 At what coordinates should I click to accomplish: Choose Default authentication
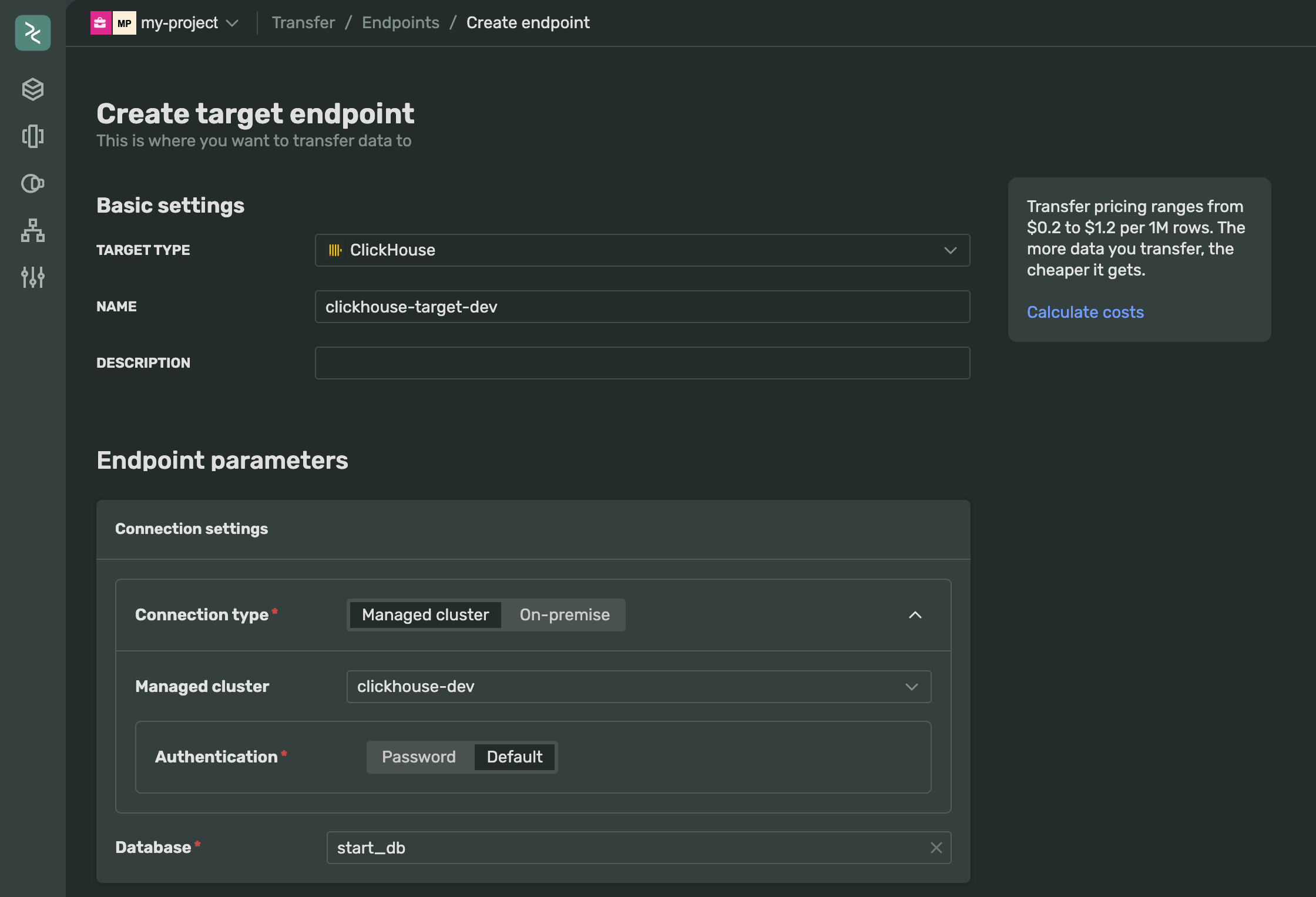[515, 757]
